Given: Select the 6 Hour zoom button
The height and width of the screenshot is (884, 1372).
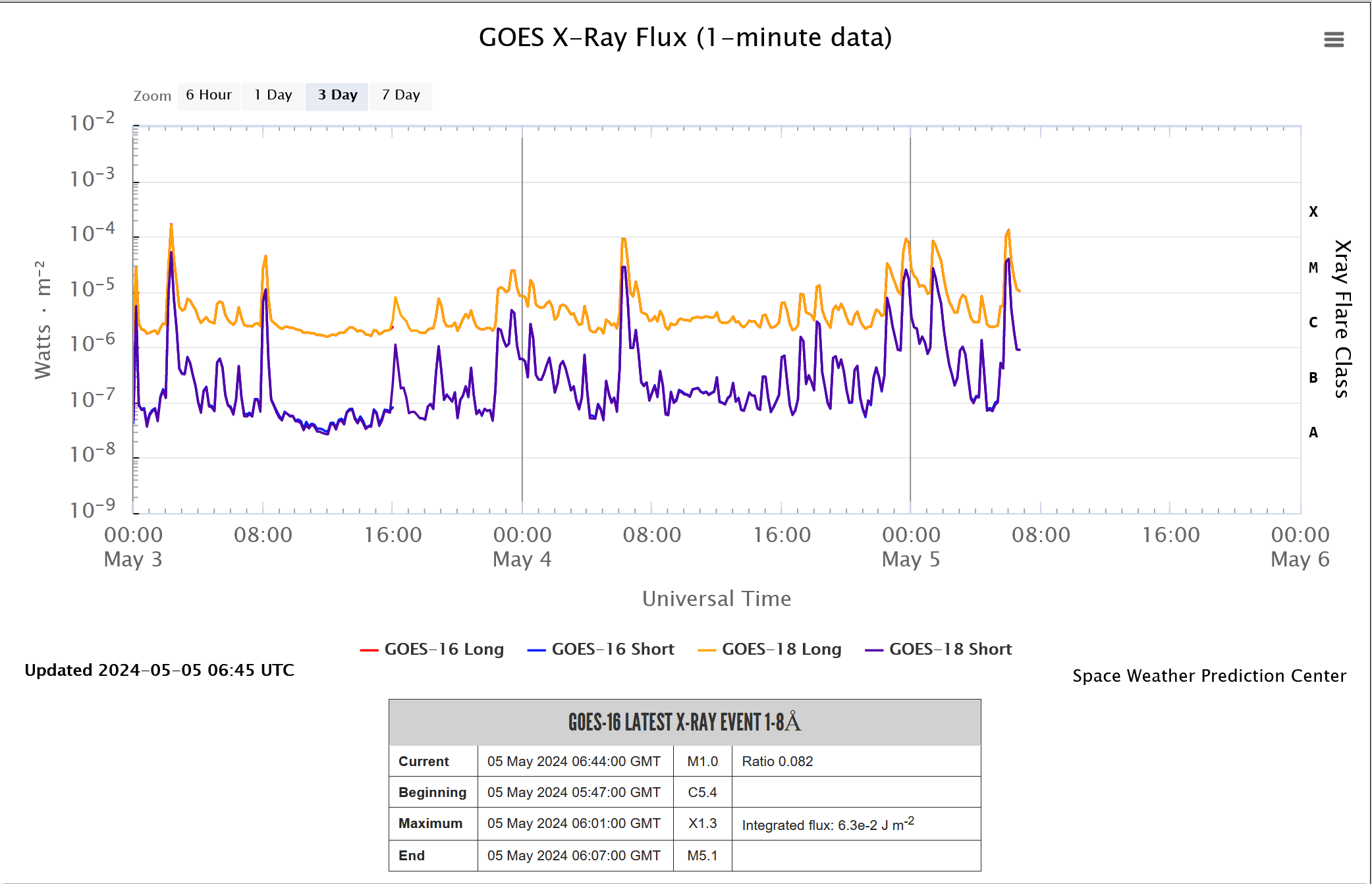Looking at the screenshot, I should coord(208,96).
